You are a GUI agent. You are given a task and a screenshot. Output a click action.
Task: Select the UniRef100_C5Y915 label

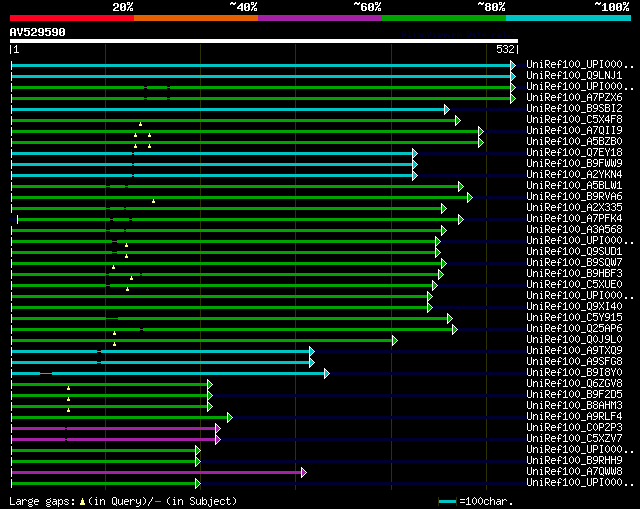(574, 318)
